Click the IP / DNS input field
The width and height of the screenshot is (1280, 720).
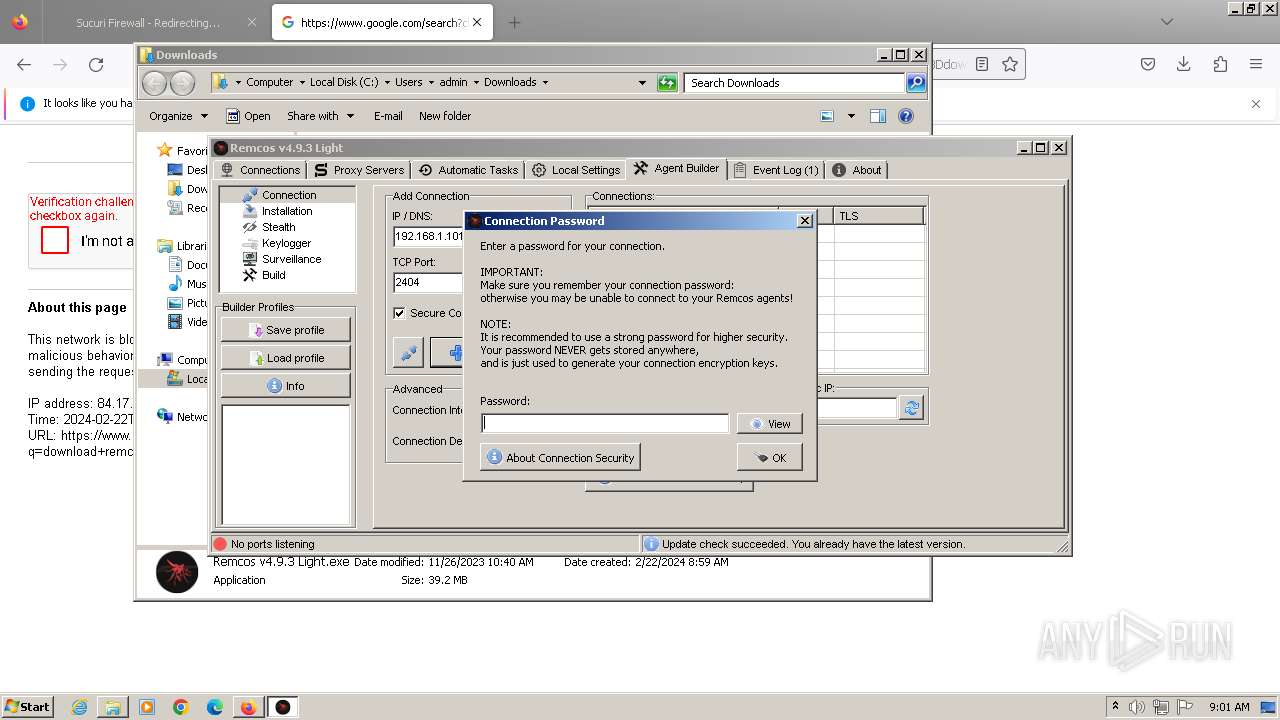click(x=429, y=237)
